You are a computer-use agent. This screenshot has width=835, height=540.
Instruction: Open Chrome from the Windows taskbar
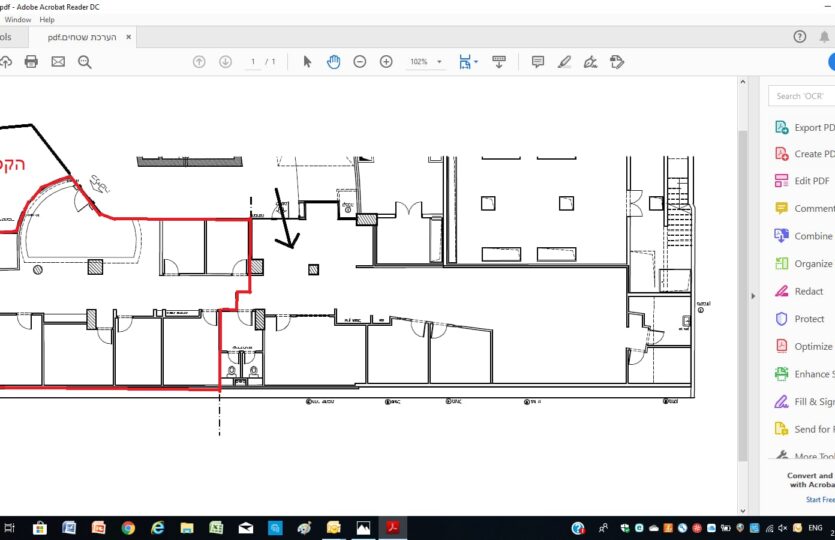click(128, 528)
